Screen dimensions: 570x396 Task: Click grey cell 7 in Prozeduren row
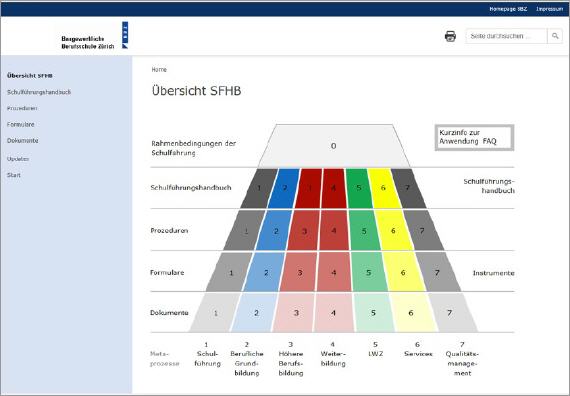pos(423,231)
